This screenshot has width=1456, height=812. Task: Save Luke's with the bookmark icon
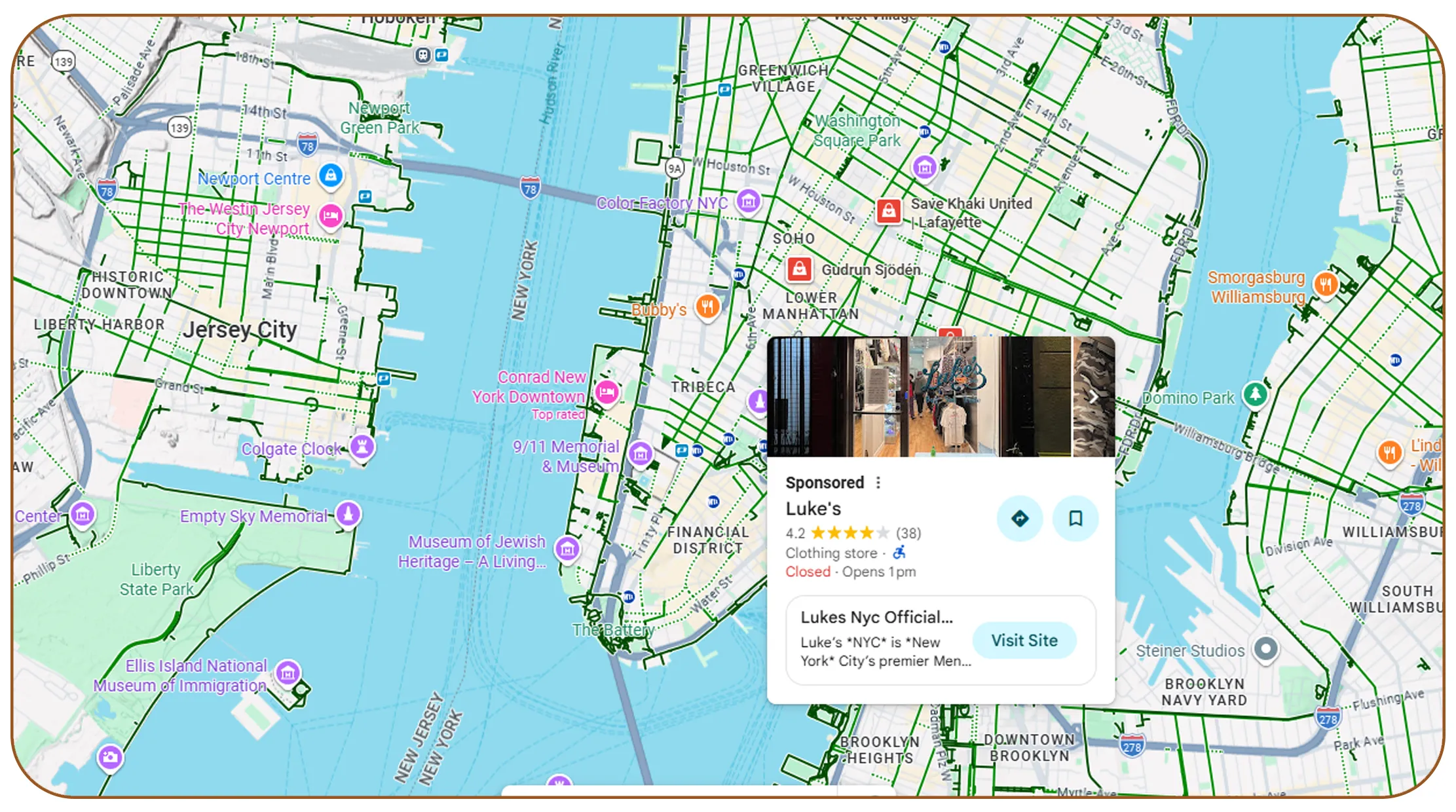(x=1075, y=519)
